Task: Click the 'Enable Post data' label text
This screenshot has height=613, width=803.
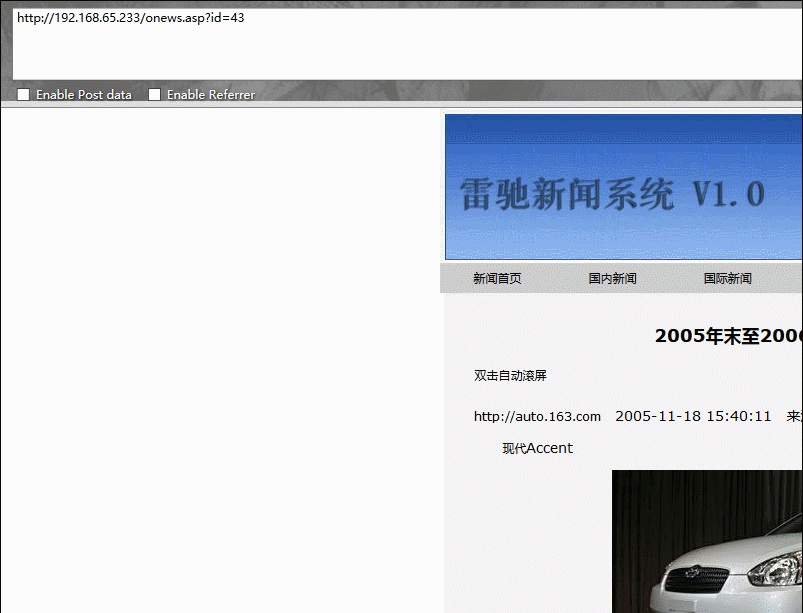Action: point(84,95)
